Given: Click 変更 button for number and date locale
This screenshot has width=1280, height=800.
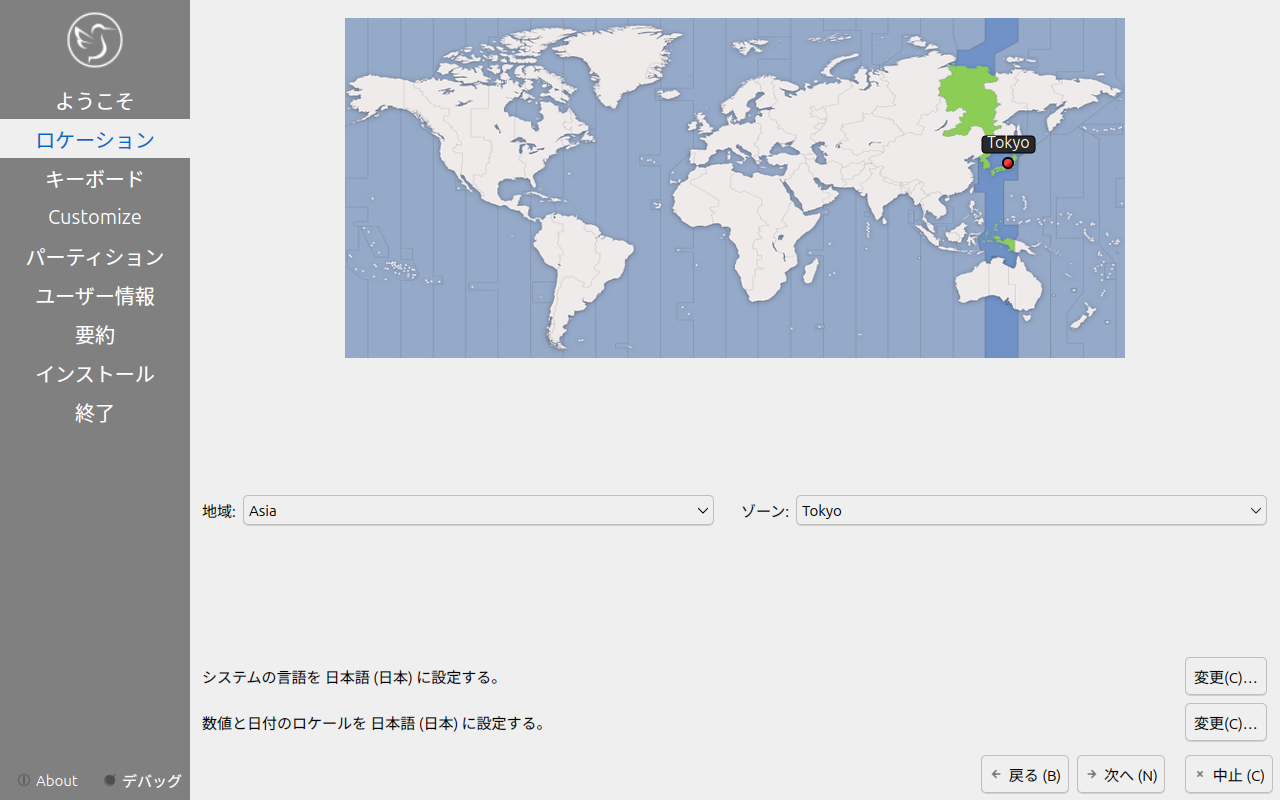Looking at the screenshot, I should pyautogui.click(x=1226, y=723).
